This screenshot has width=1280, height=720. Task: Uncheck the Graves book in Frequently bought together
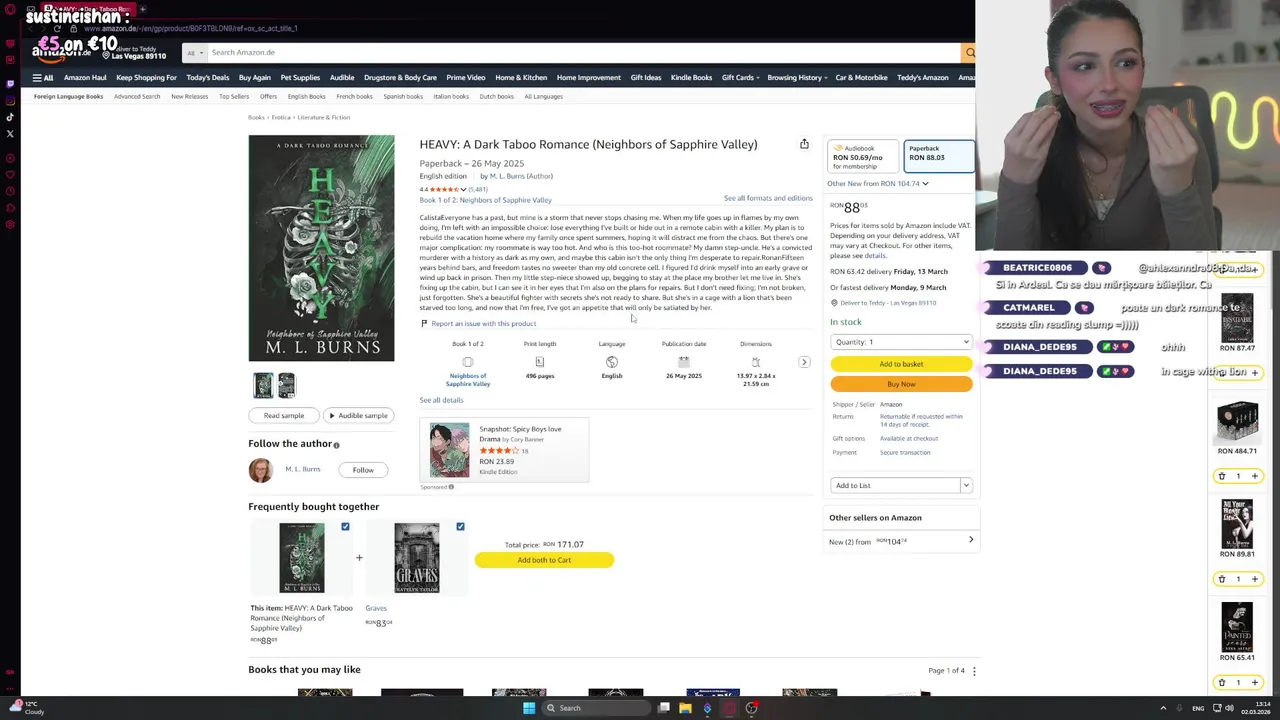click(x=460, y=526)
